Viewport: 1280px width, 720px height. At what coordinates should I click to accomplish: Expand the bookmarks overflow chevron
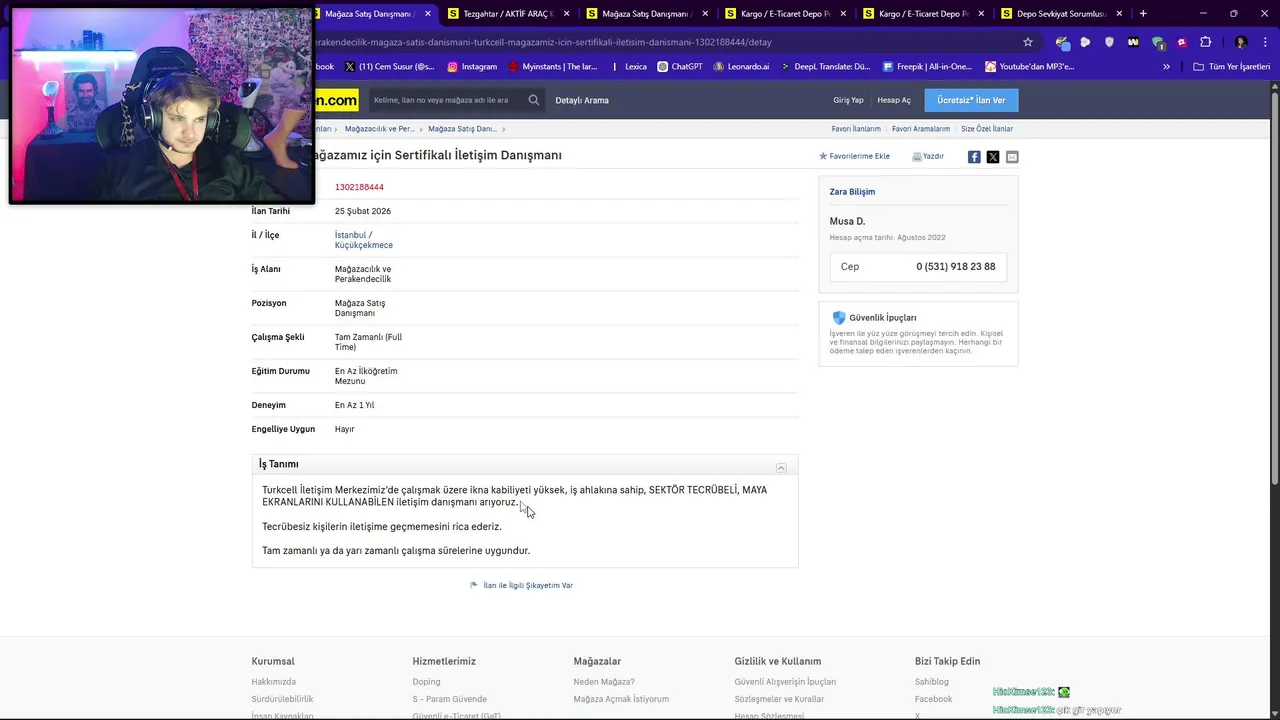pyautogui.click(x=1166, y=67)
